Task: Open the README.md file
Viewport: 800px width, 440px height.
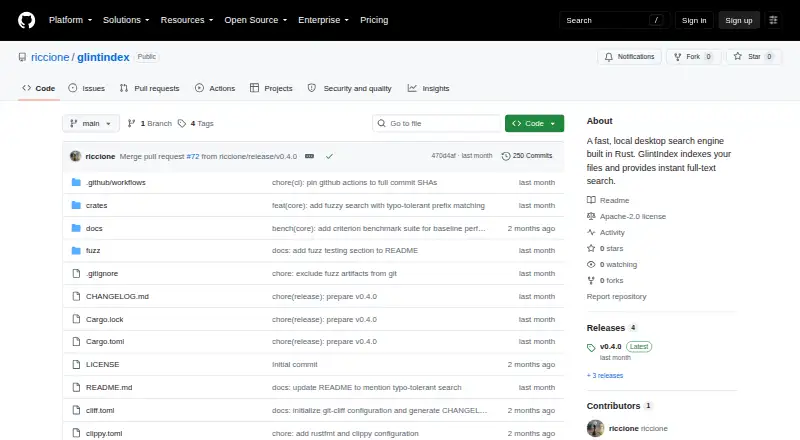Action: pyautogui.click(x=109, y=387)
